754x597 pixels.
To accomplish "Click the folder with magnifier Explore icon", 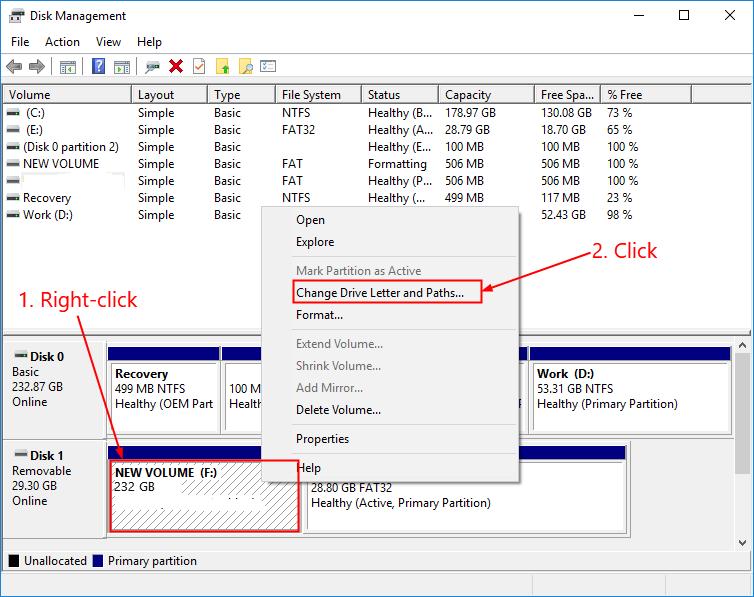I will point(246,66).
